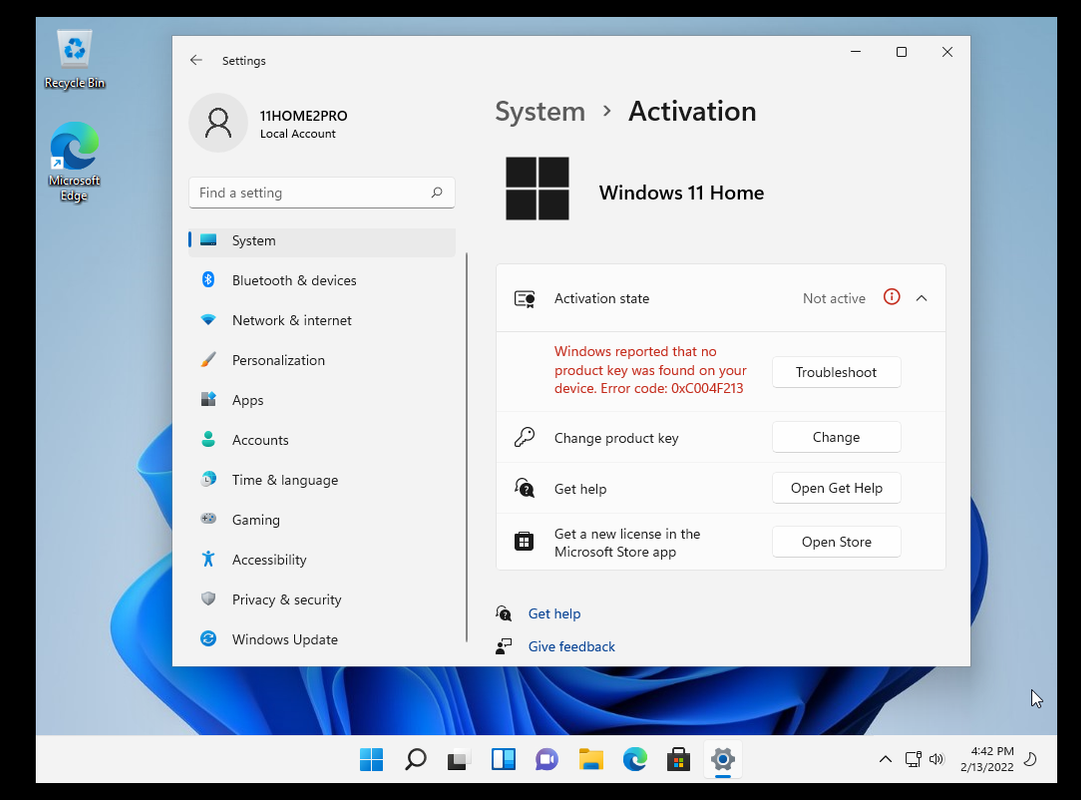Click the Windows 11 Home edition text

point(681,192)
